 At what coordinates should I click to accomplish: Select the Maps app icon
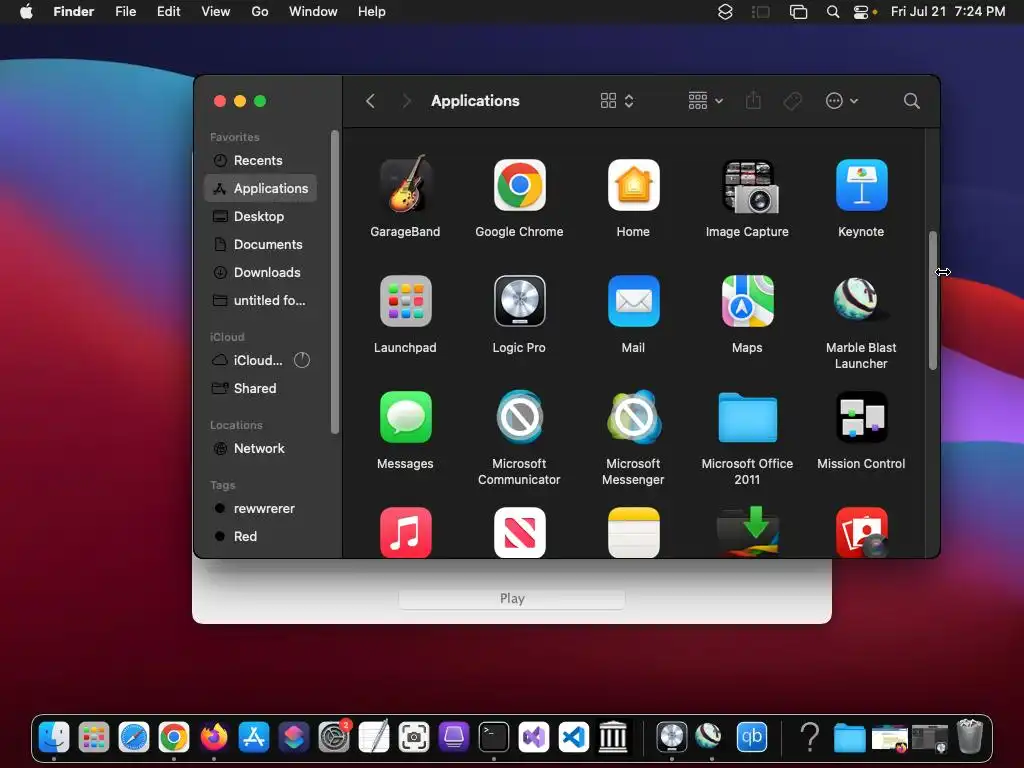click(747, 301)
